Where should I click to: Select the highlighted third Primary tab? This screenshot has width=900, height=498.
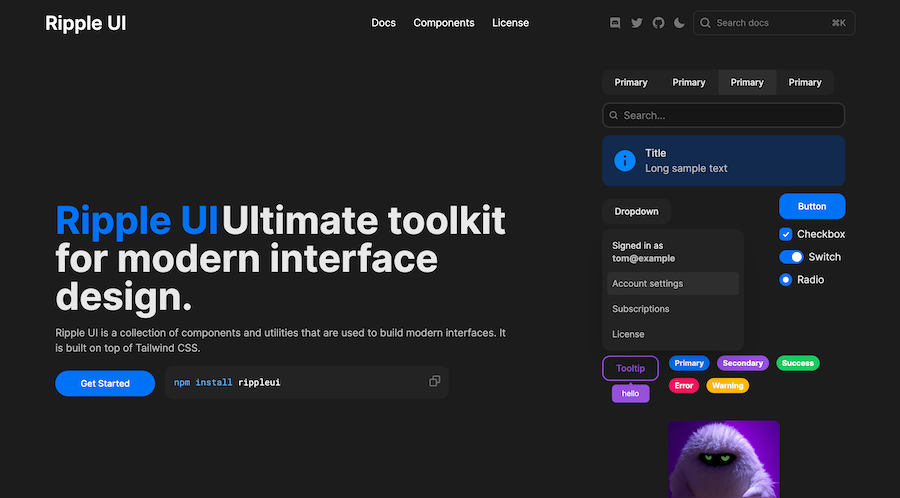[747, 82]
